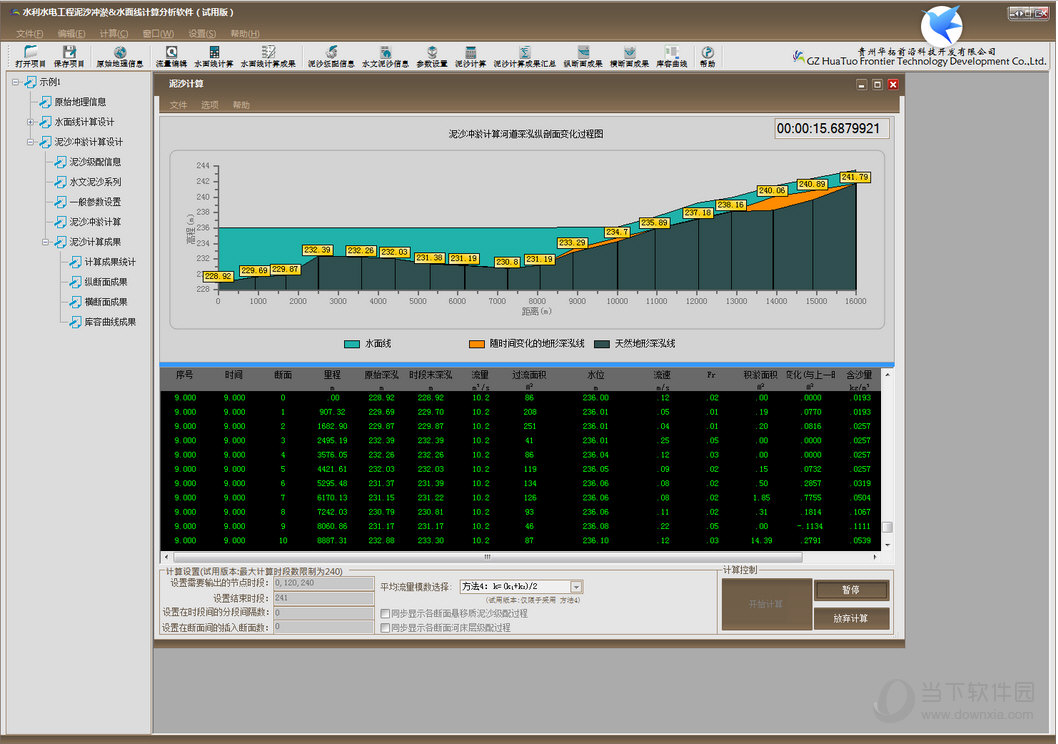The width and height of the screenshot is (1058, 744).
Task: Open 参数设置 toolbar icon
Action: coord(432,56)
